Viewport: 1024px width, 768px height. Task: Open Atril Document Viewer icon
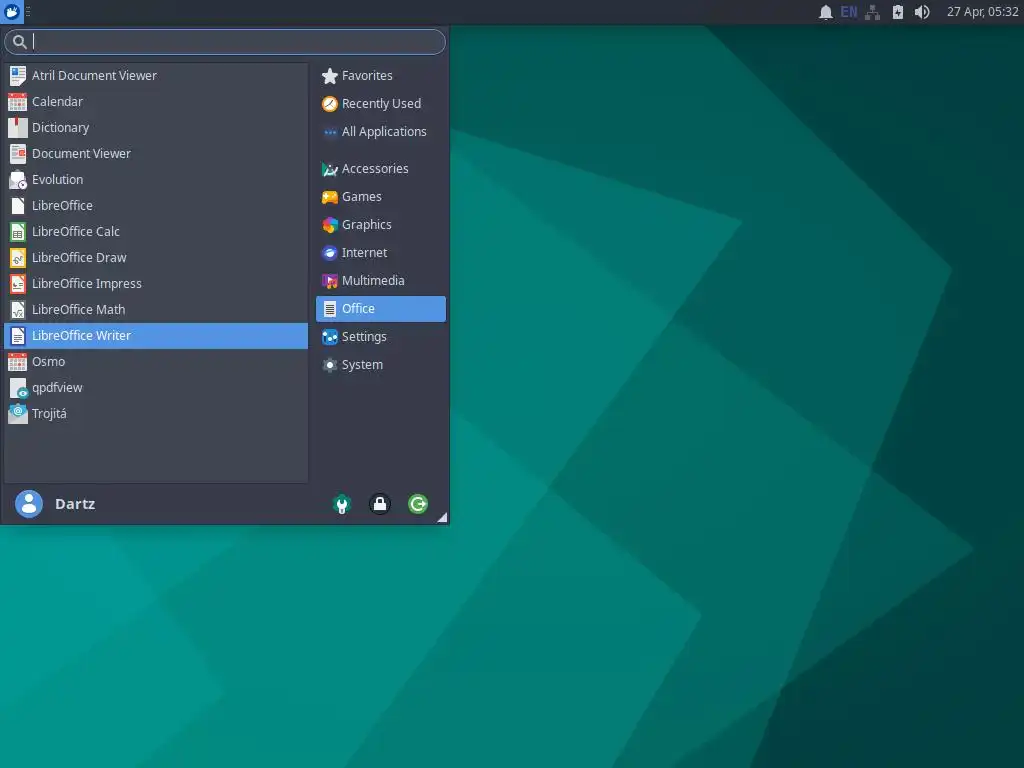18,76
